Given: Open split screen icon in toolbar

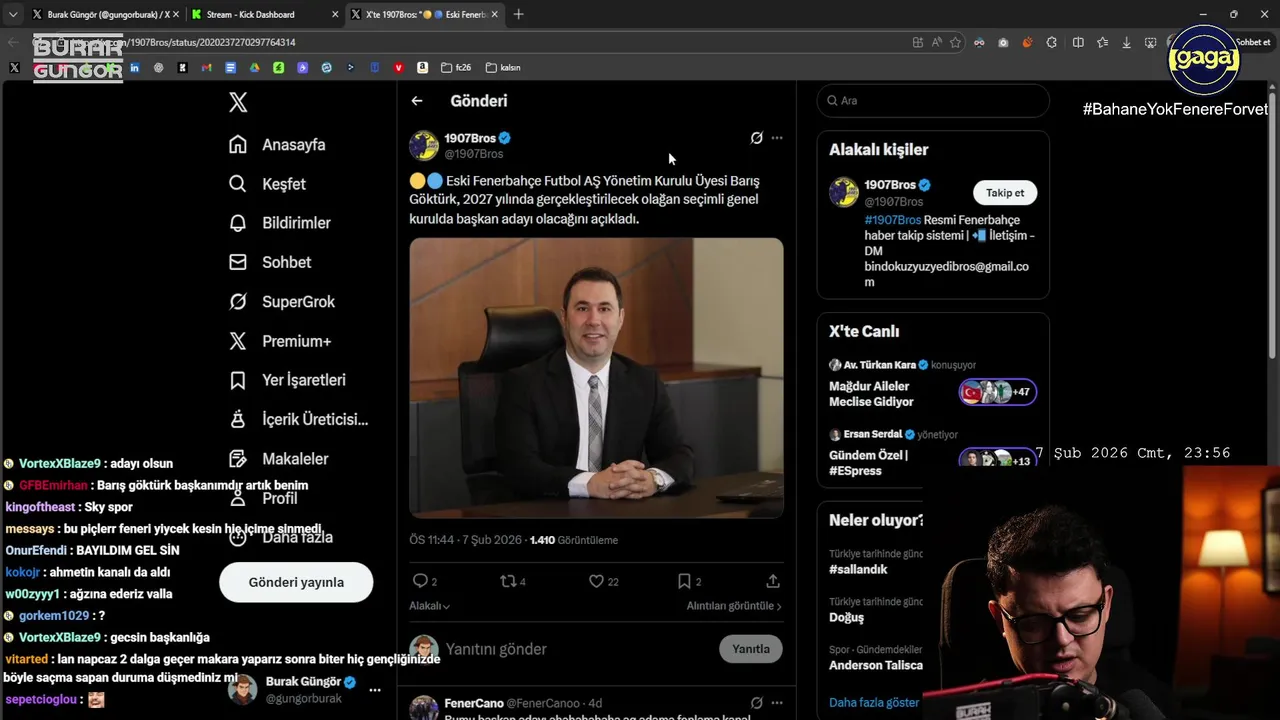Looking at the screenshot, I should click(1078, 42).
